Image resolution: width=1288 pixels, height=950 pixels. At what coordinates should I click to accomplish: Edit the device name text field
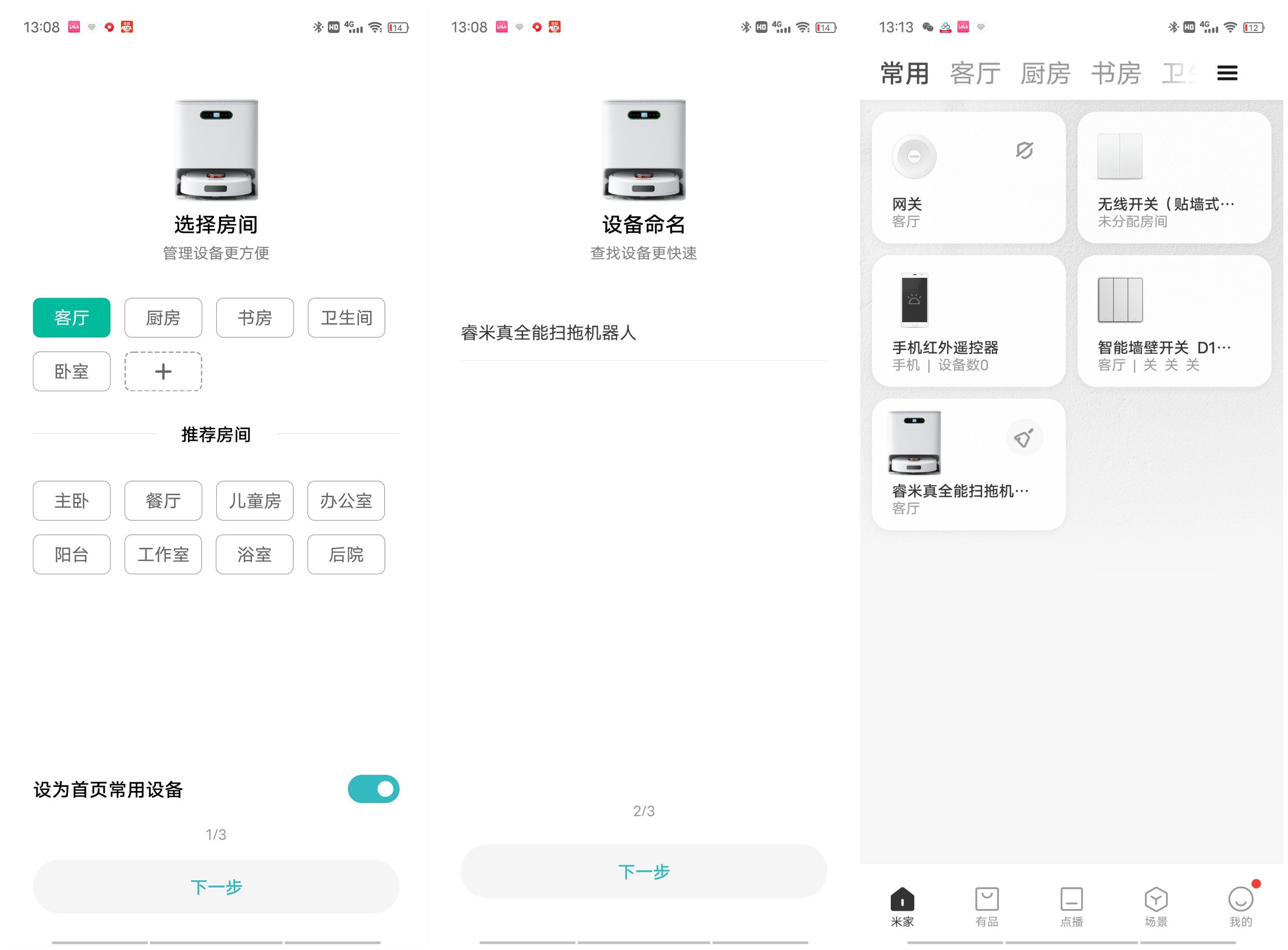tap(643, 333)
